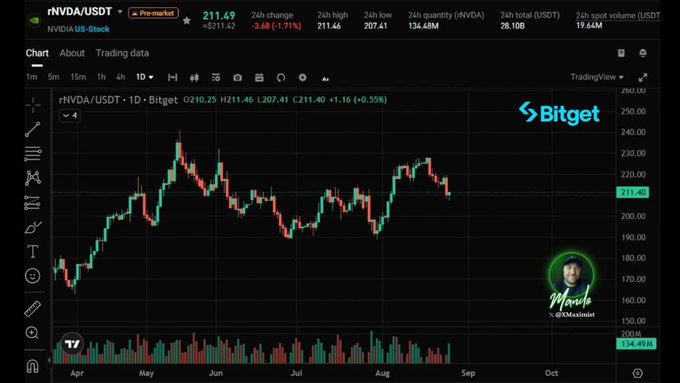Open the price alert bell icon
This screenshot has width=680, height=383.
point(643,53)
